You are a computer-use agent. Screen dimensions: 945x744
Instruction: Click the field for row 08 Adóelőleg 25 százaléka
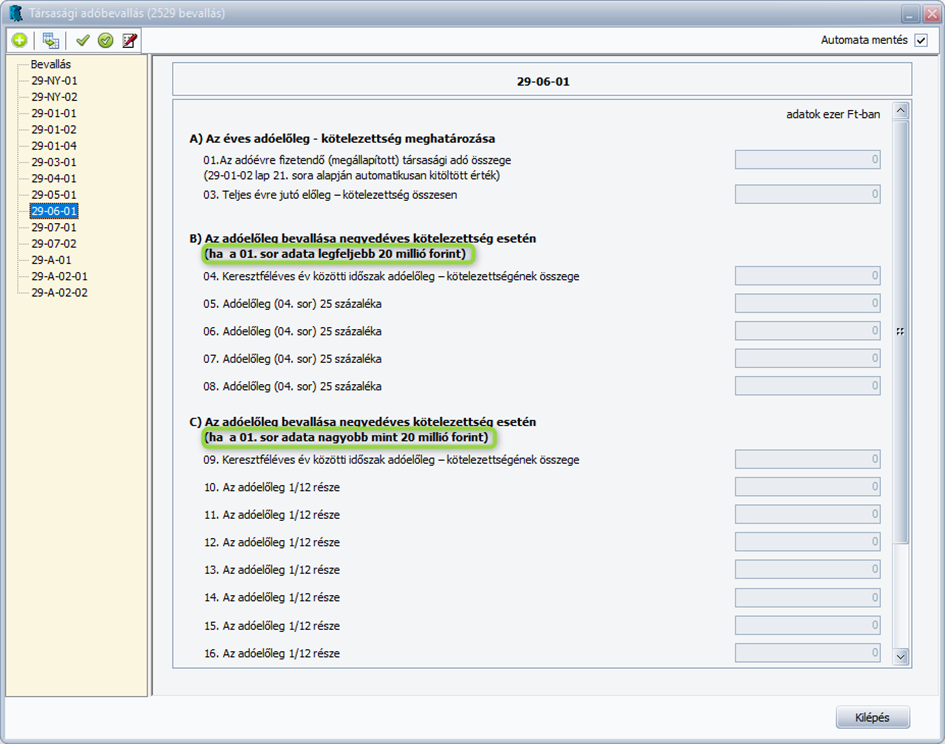coord(808,386)
